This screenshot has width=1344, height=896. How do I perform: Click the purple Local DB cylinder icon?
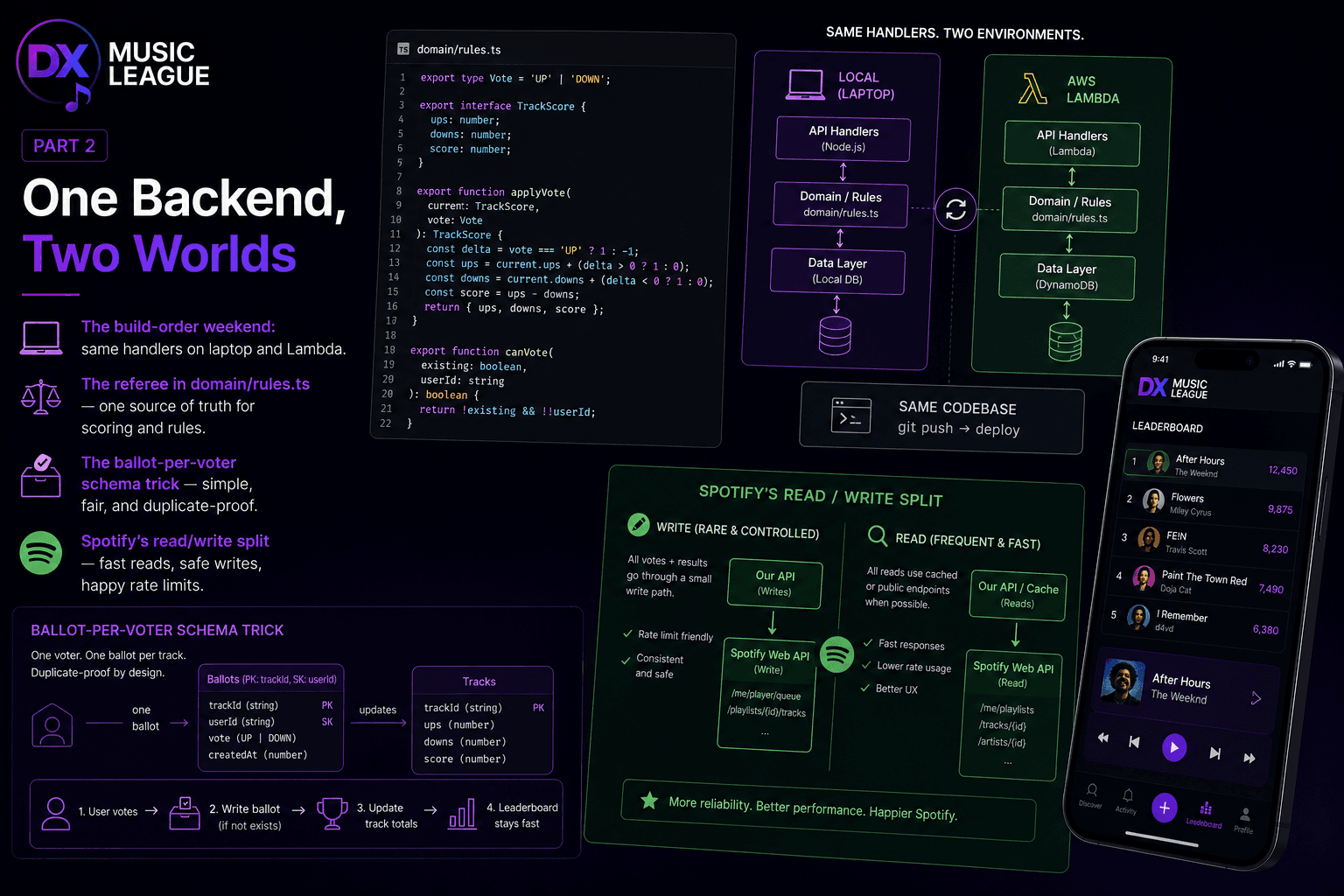click(x=835, y=335)
